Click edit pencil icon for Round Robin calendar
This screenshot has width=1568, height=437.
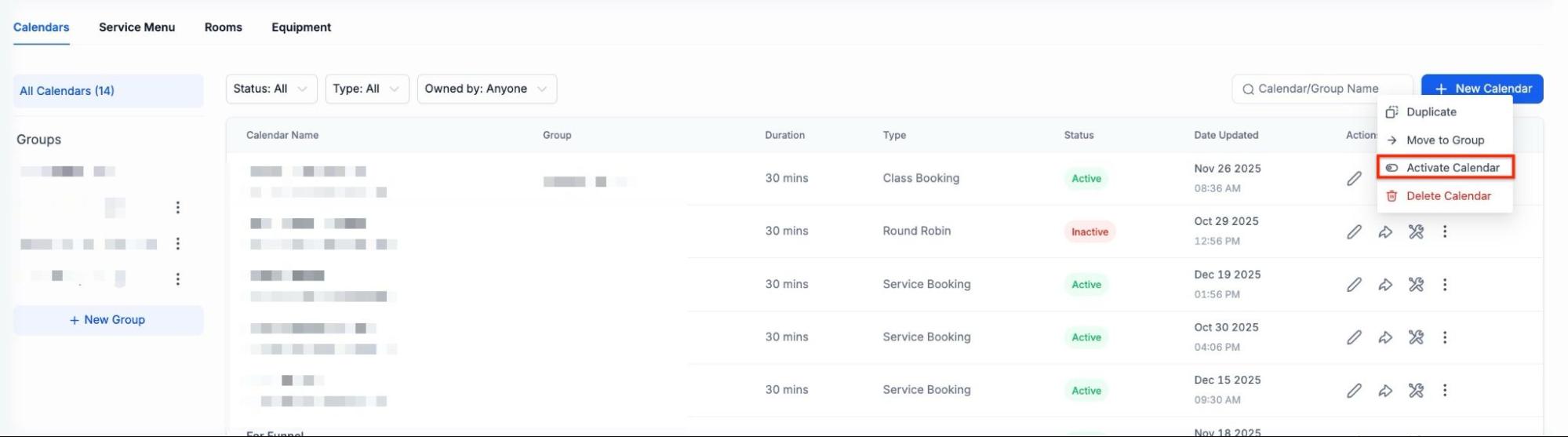coord(1354,231)
